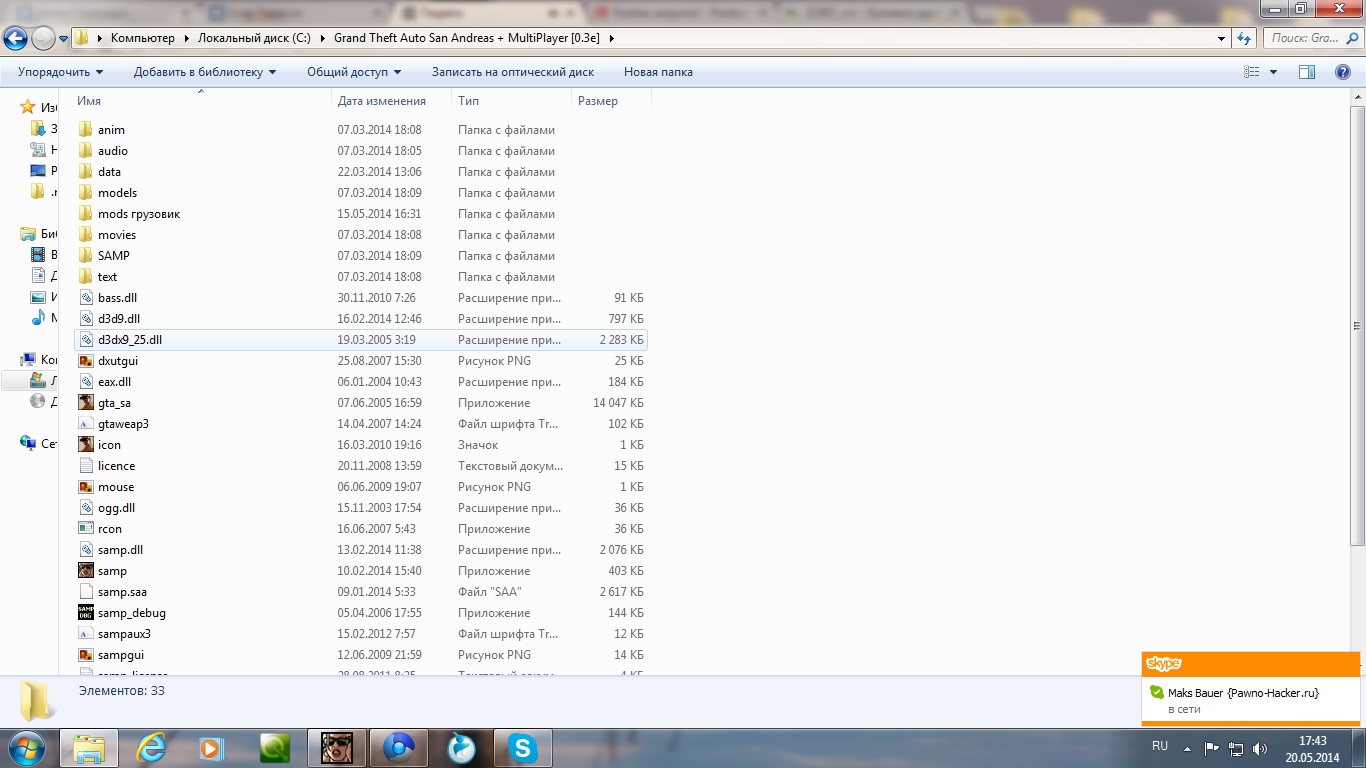Sort files by the Имя column header
The height and width of the screenshot is (768, 1366).
[x=89, y=101]
